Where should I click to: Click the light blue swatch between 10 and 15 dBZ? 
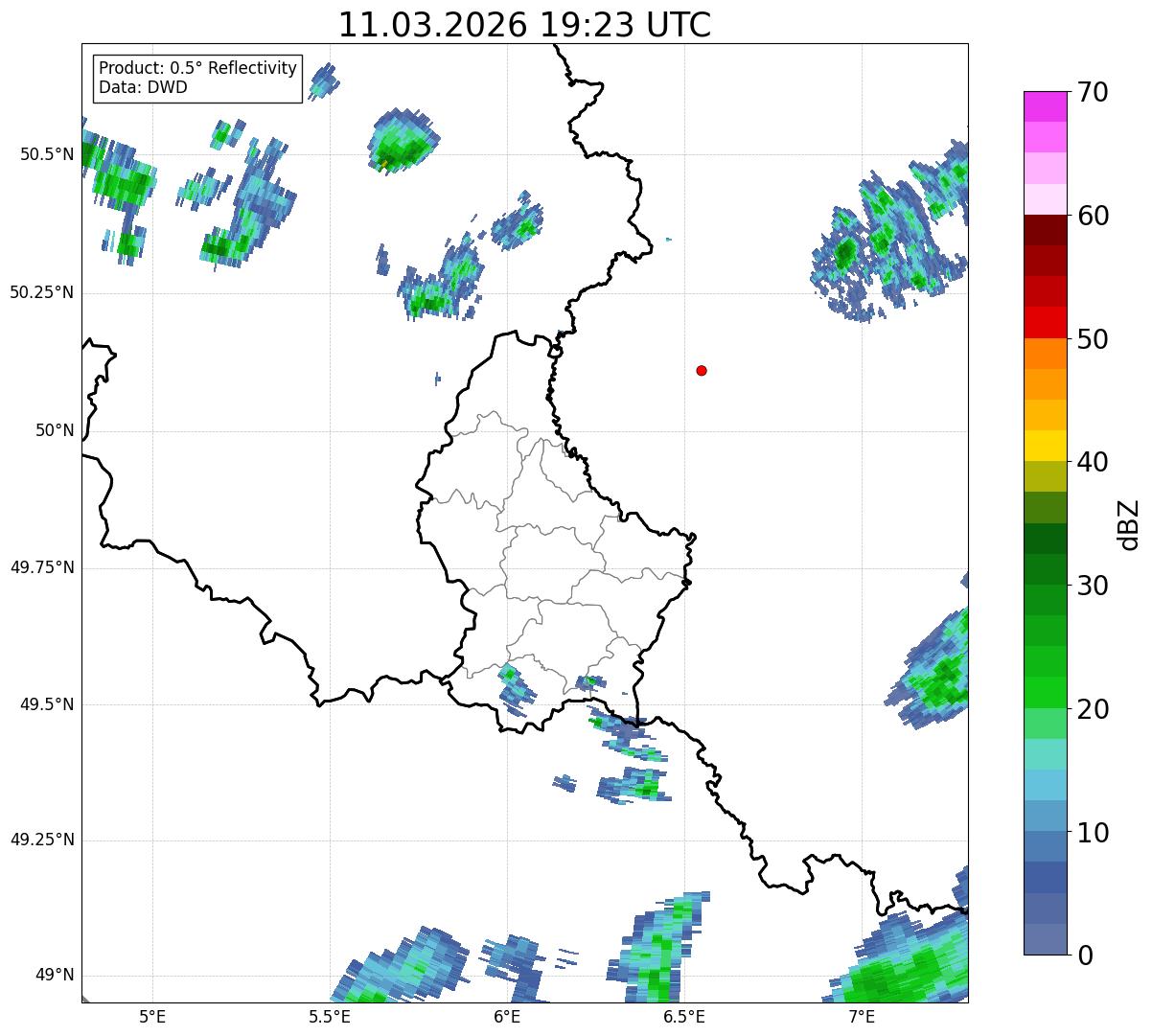pos(1045,785)
